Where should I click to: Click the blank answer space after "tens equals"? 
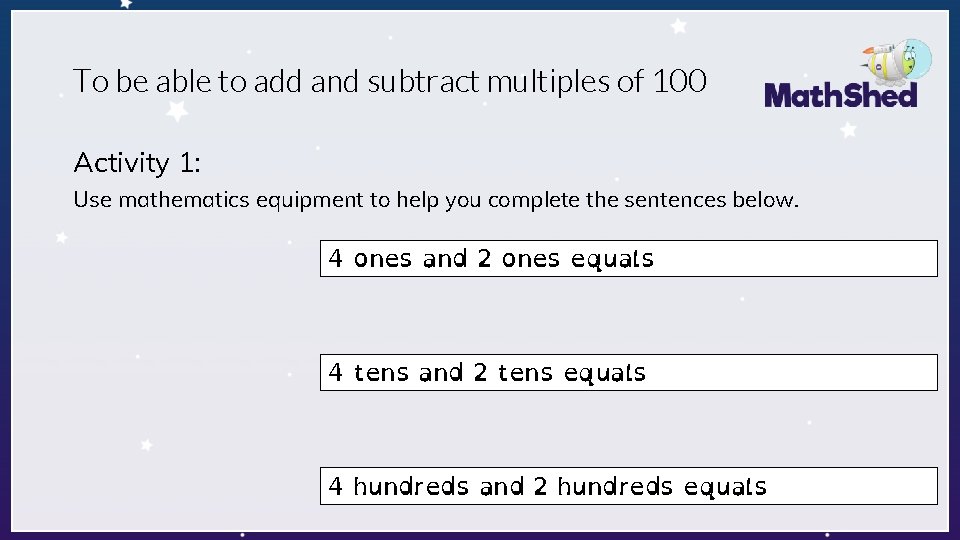790,373
